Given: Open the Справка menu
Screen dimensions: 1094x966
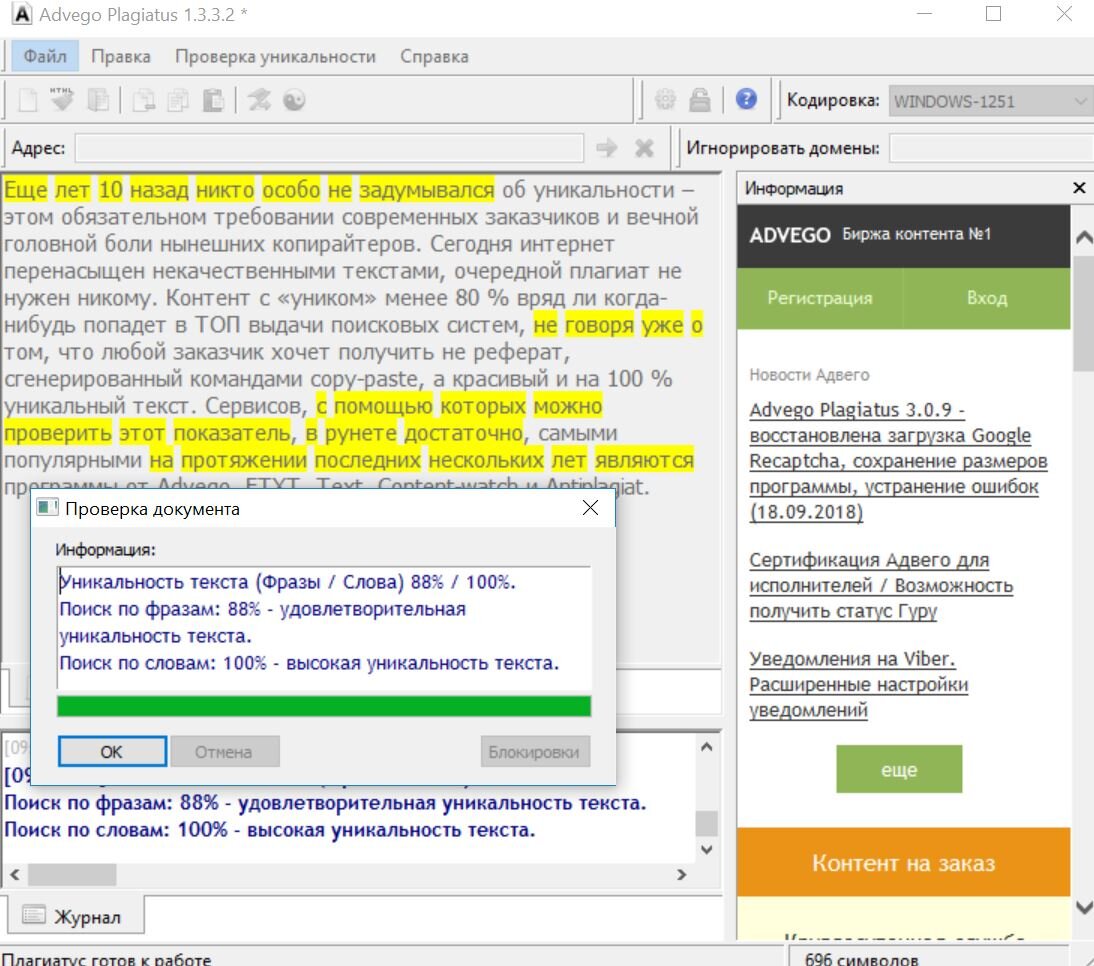Looking at the screenshot, I should pyautogui.click(x=434, y=56).
